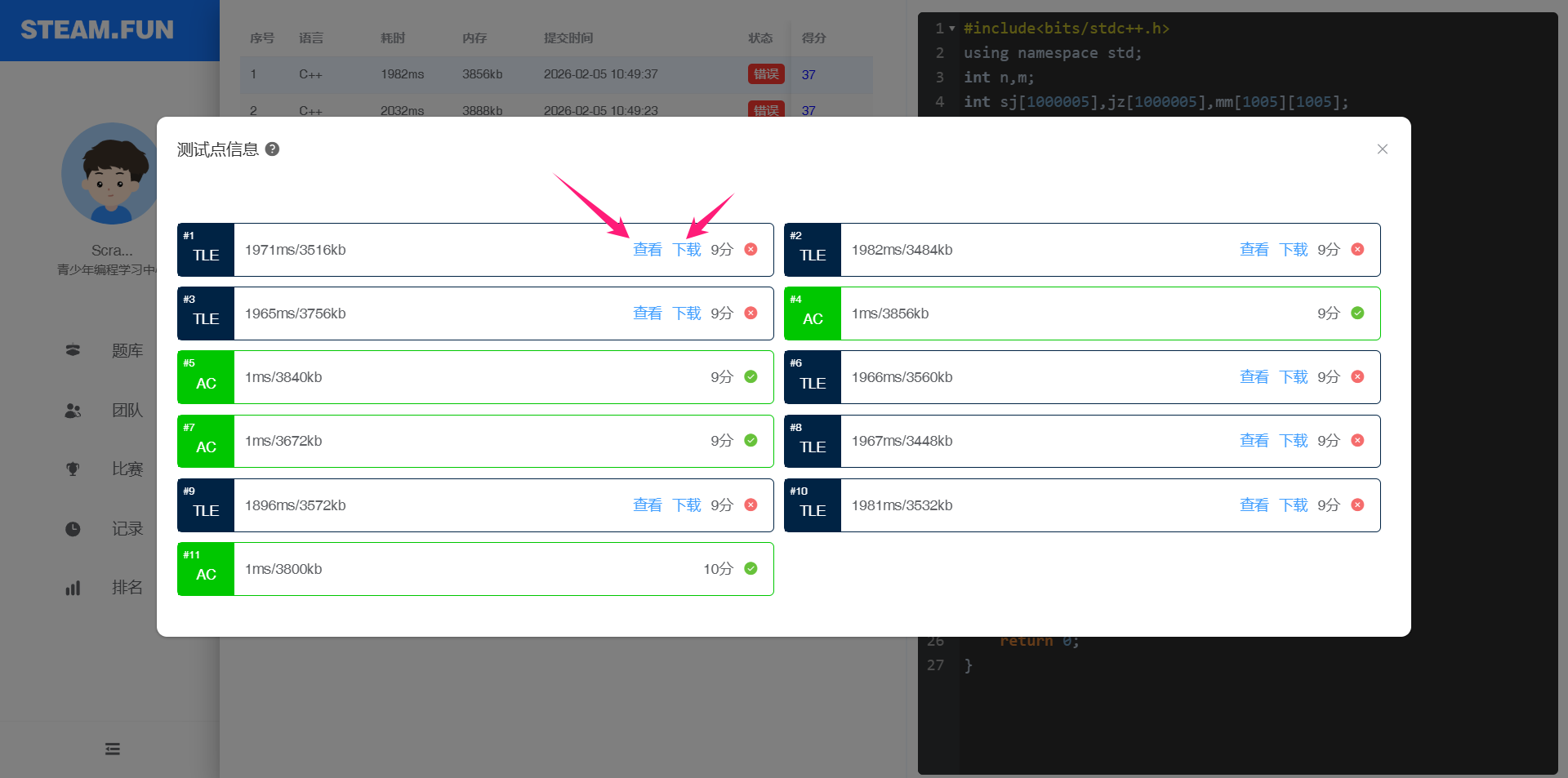Screen dimensions: 1568x778
Task: Click the red error icon on test #8
Action: click(1358, 441)
